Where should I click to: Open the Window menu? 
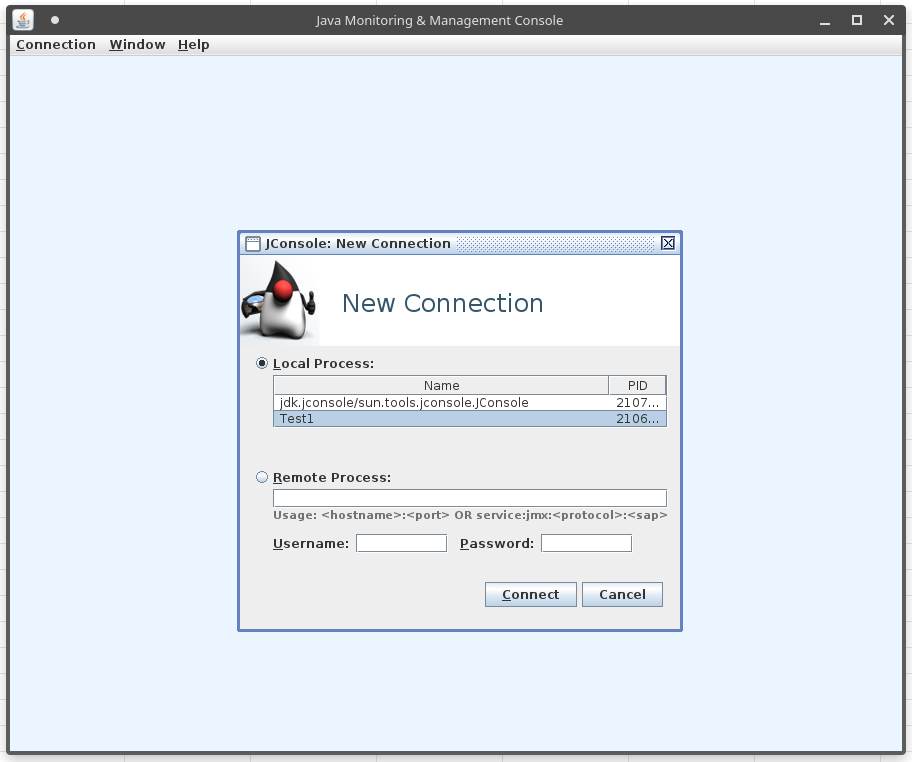coord(137,45)
